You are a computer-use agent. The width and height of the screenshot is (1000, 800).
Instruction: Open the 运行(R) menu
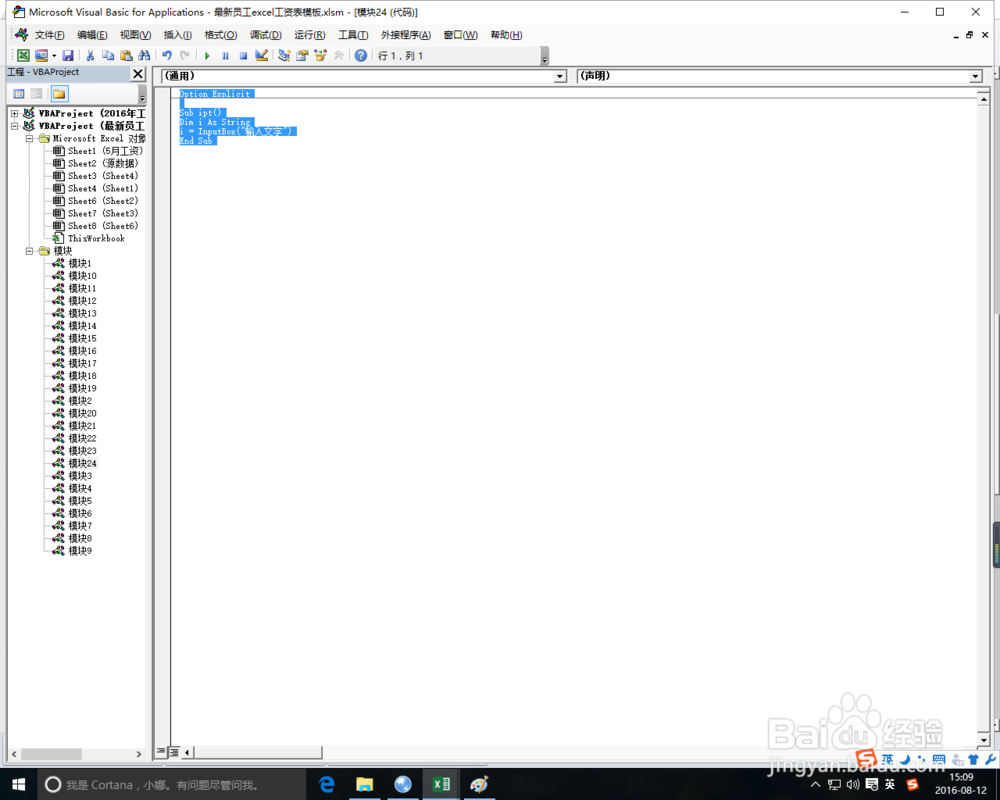click(x=309, y=35)
